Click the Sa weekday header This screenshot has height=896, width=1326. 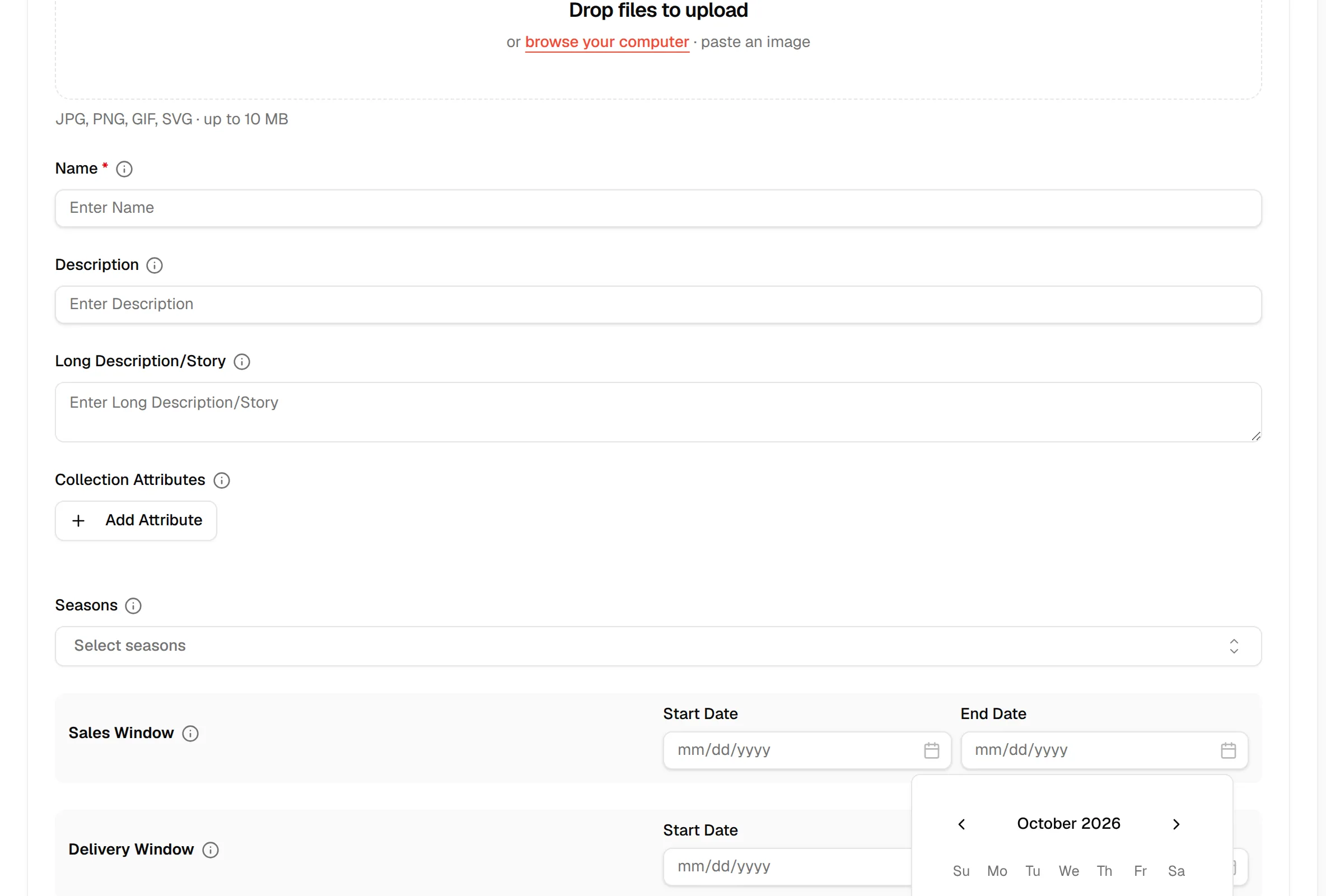(1176, 871)
